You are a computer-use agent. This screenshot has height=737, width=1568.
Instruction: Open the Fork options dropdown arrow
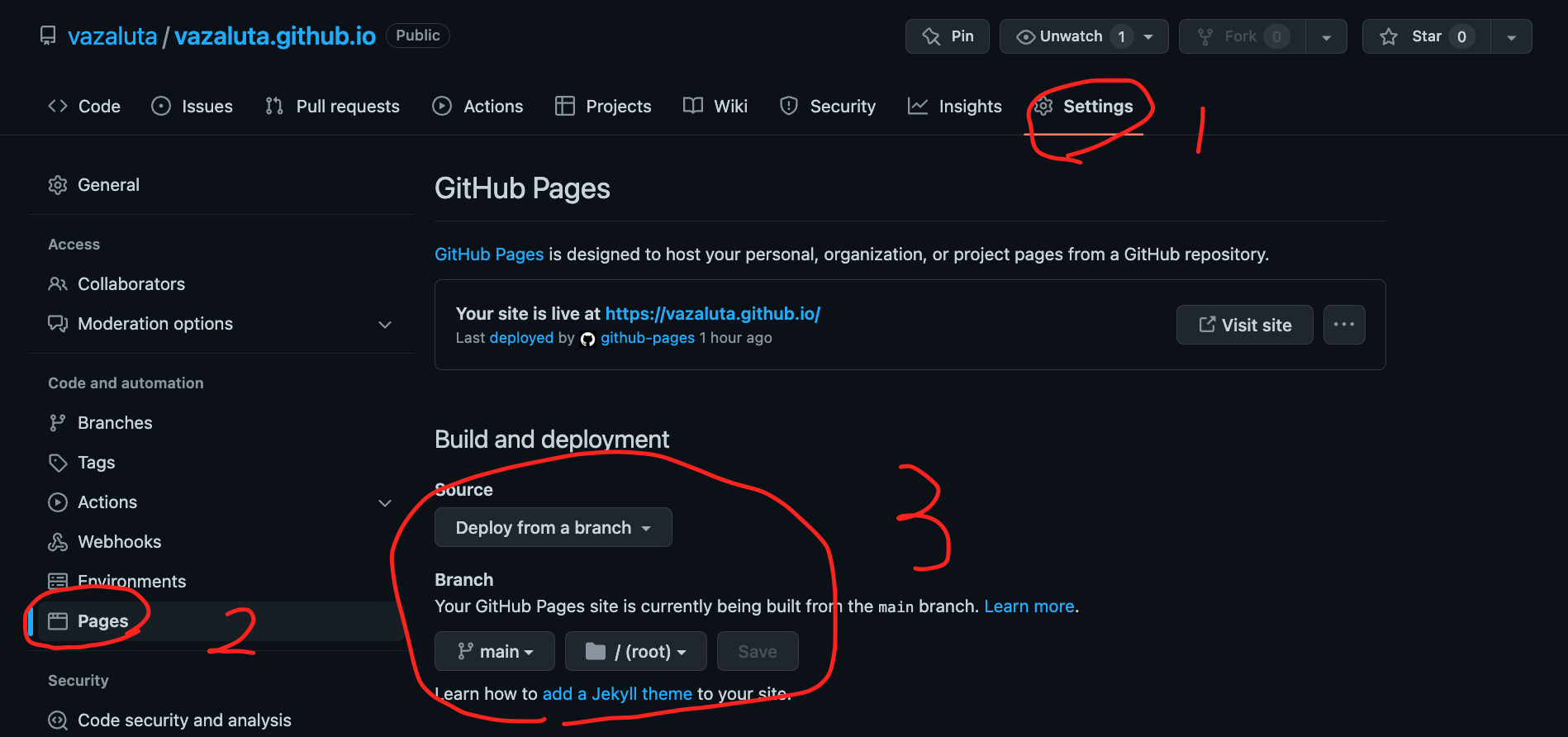[1326, 36]
